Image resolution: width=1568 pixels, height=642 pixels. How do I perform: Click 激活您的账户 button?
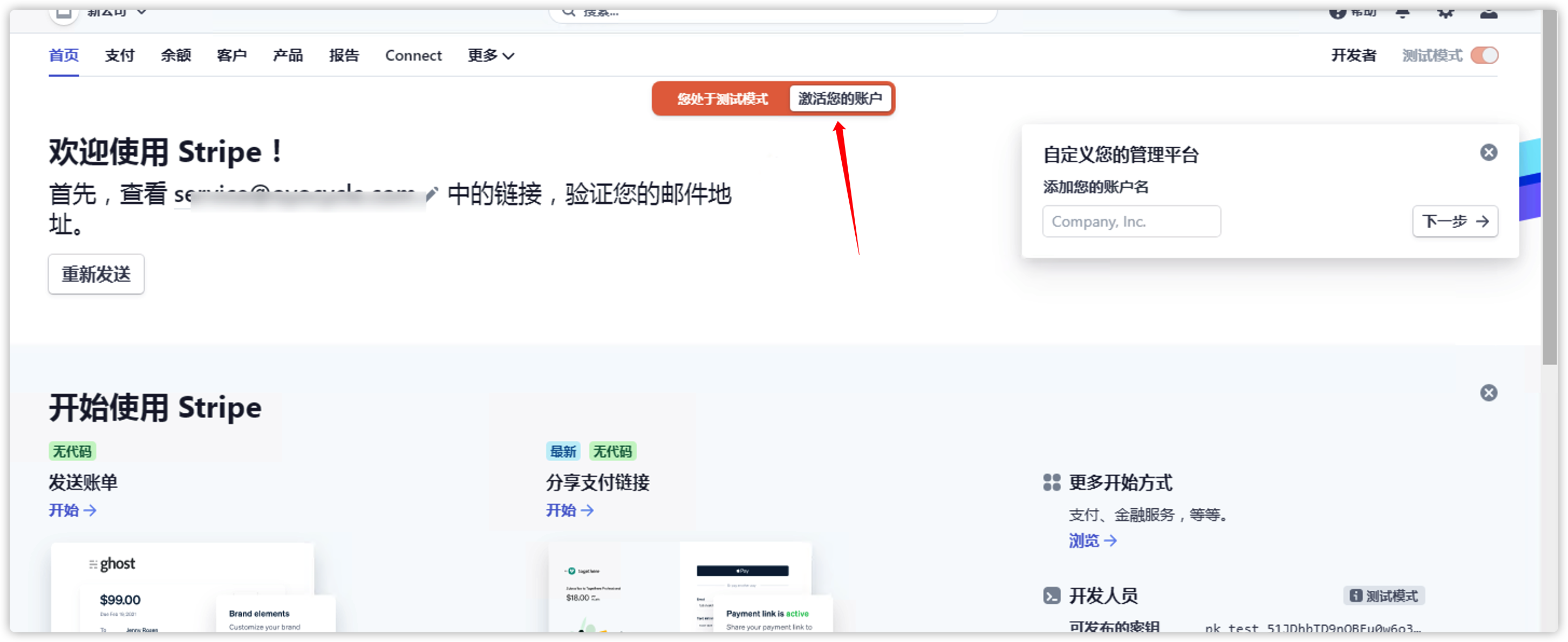coord(841,99)
